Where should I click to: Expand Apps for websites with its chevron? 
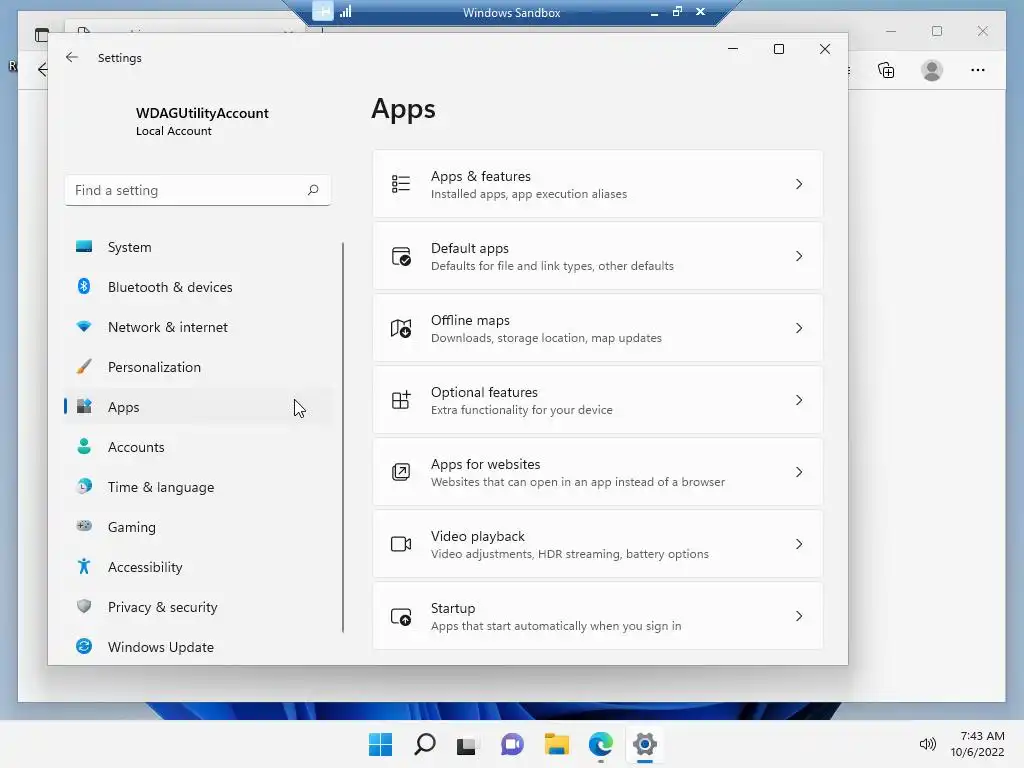point(799,472)
